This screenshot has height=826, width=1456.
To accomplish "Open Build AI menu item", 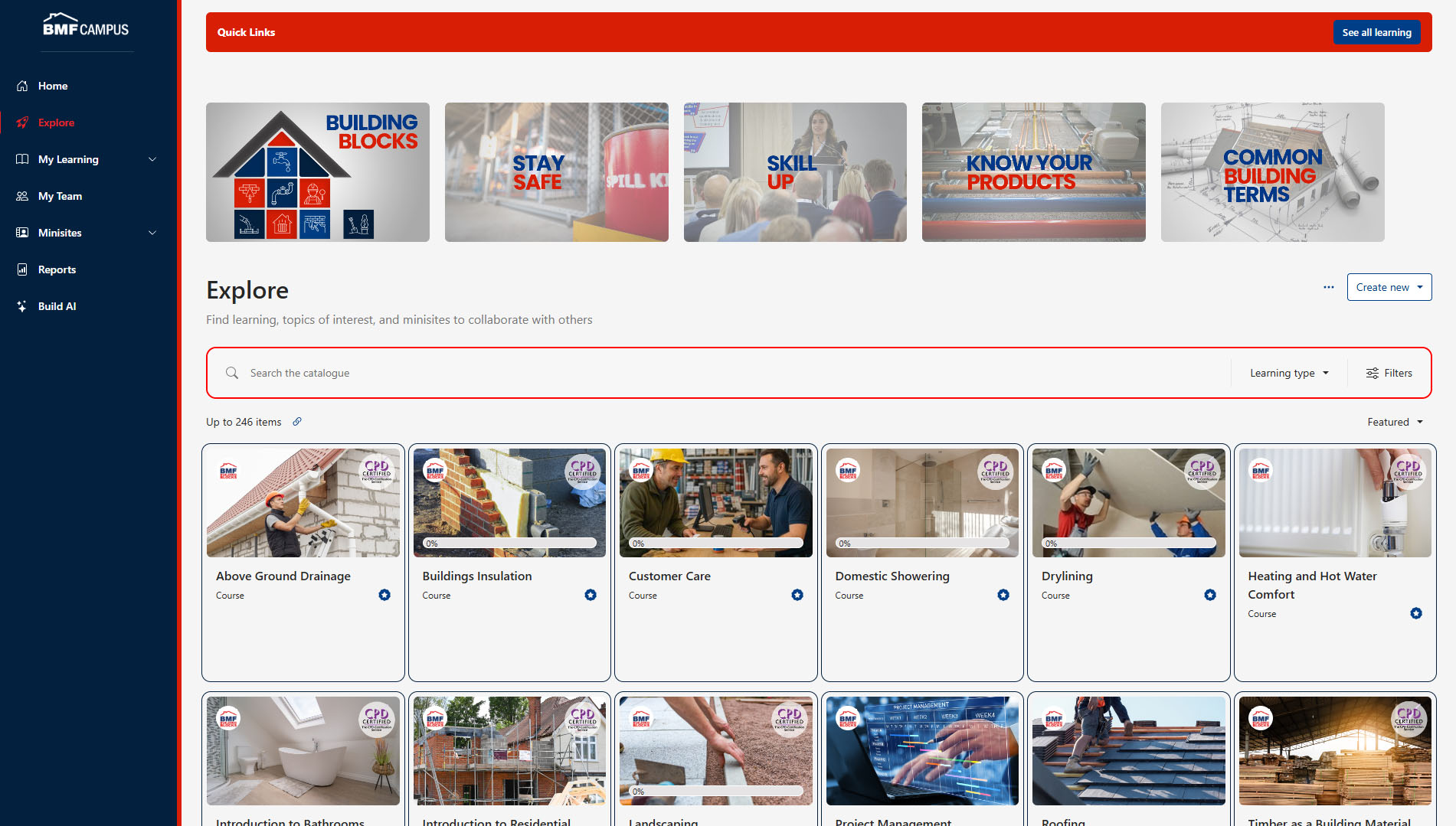I will click(x=57, y=306).
